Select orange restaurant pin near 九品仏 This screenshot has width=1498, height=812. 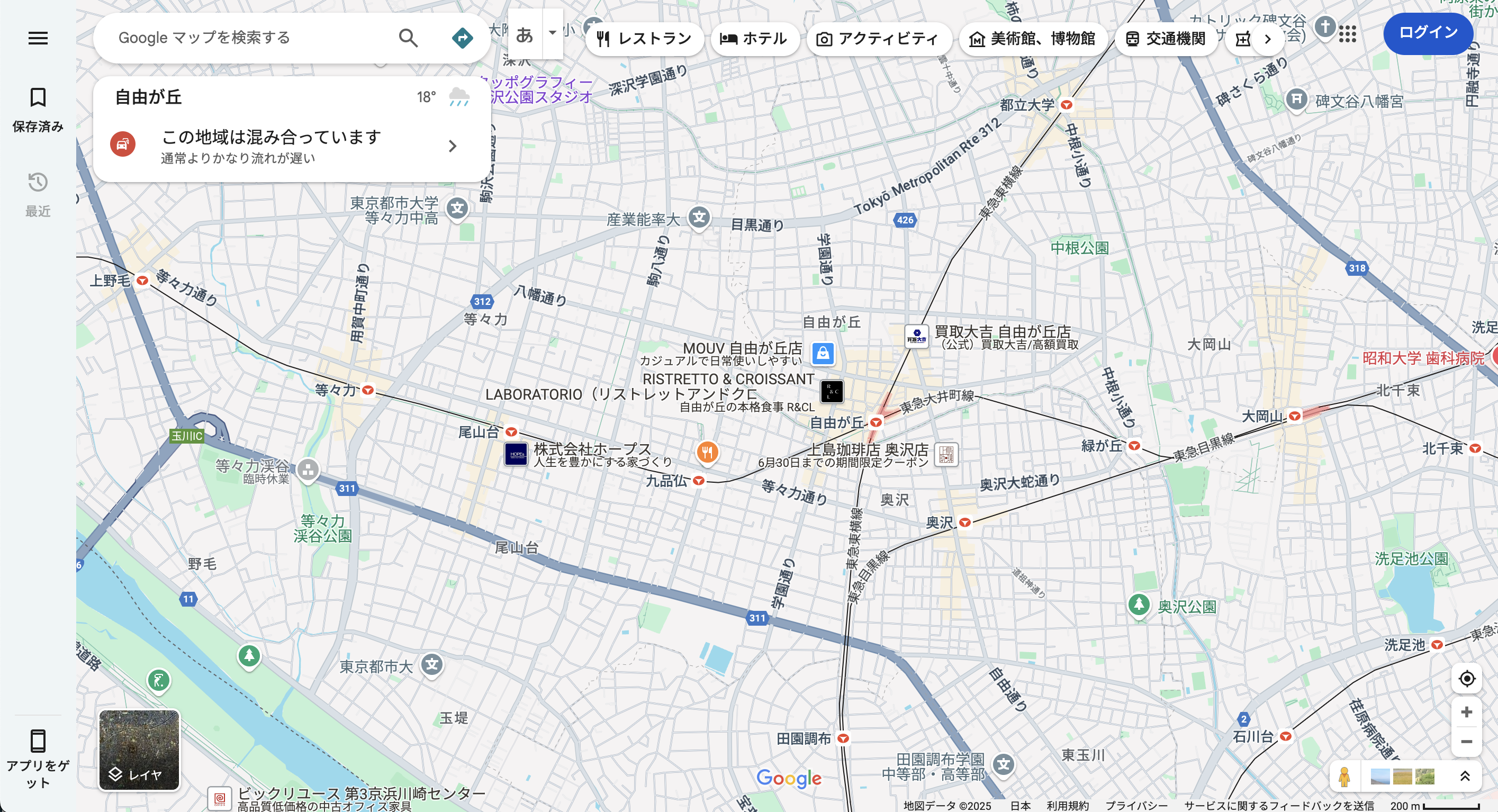pyautogui.click(x=707, y=452)
